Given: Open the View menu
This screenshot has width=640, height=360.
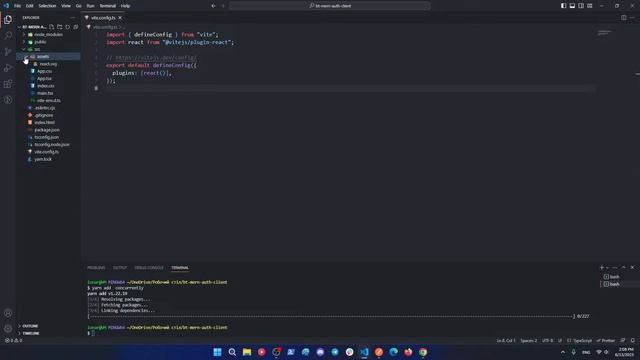Looking at the screenshot, I should pyautogui.click(x=66, y=6).
